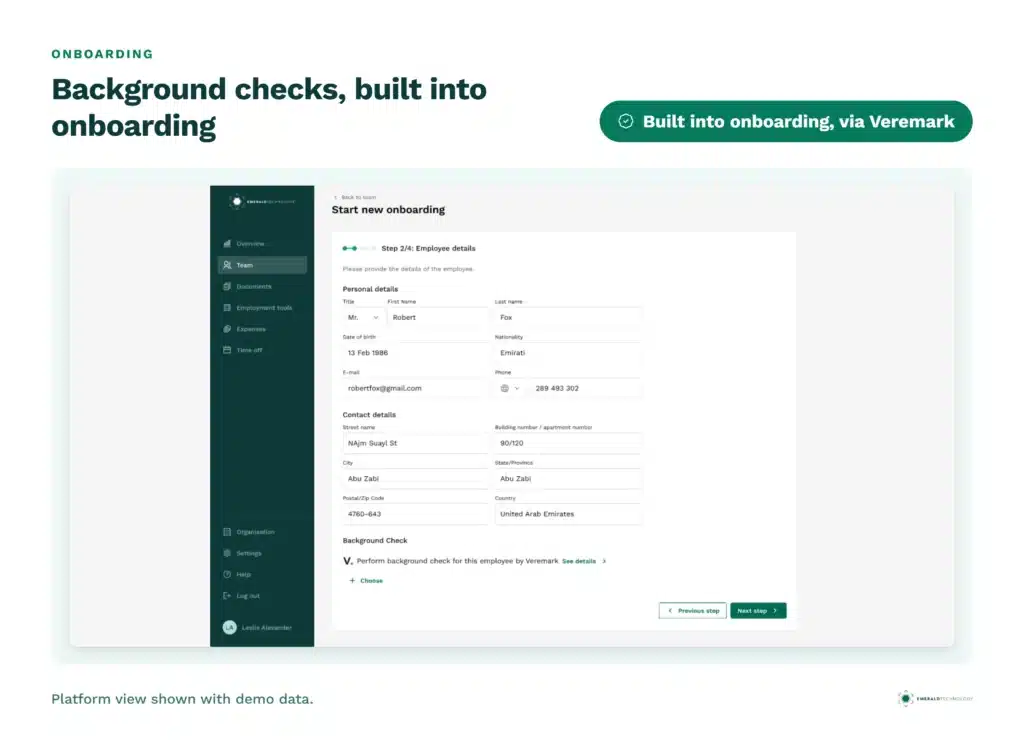The height and width of the screenshot is (753, 1024).
Task: Click the City field showing Abu Zabi
Action: tap(415, 479)
